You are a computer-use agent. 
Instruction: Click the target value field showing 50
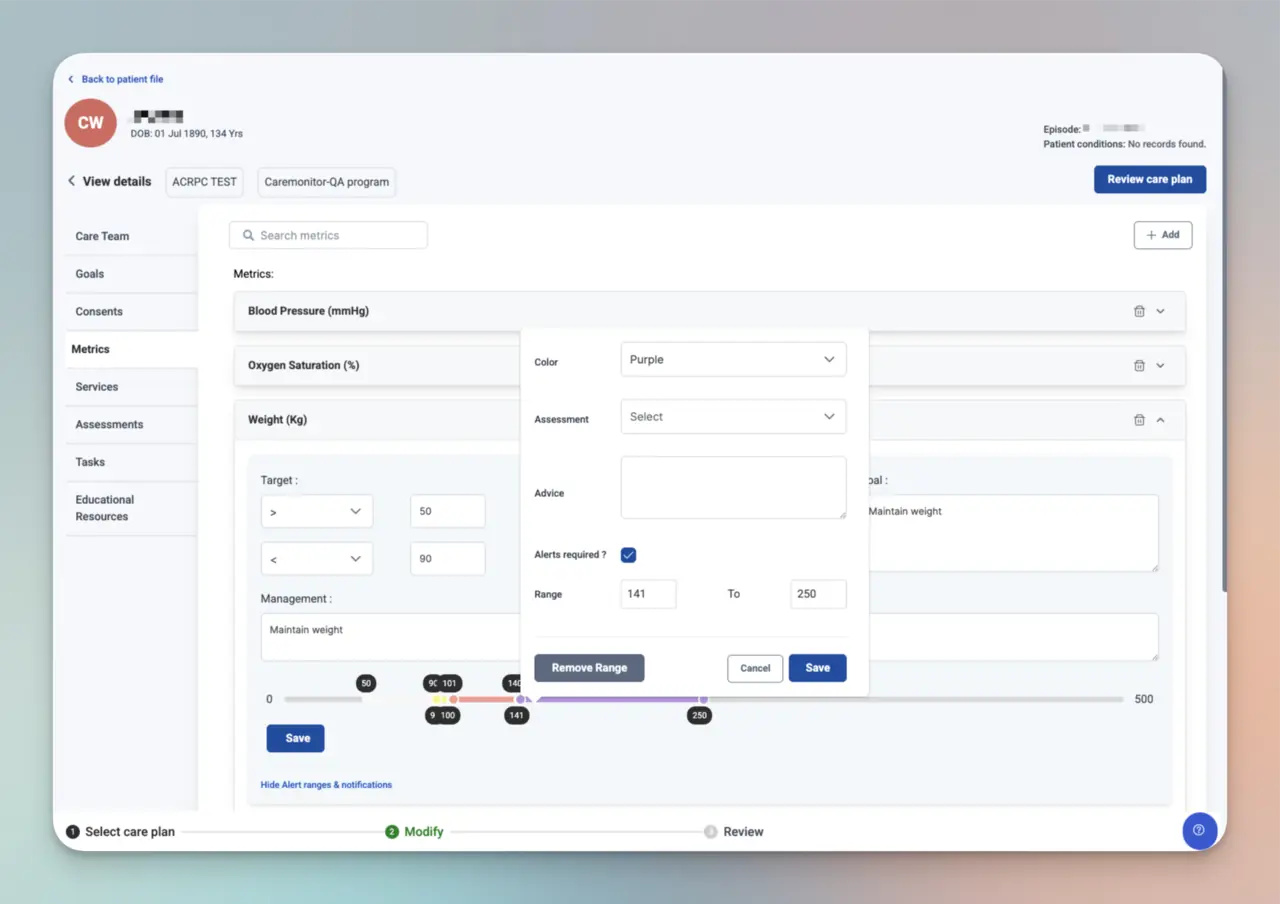(x=448, y=511)
